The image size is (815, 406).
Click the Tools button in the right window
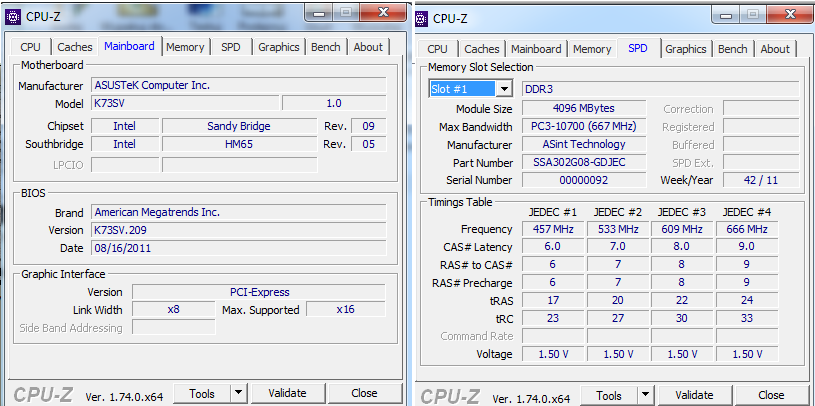609,396
